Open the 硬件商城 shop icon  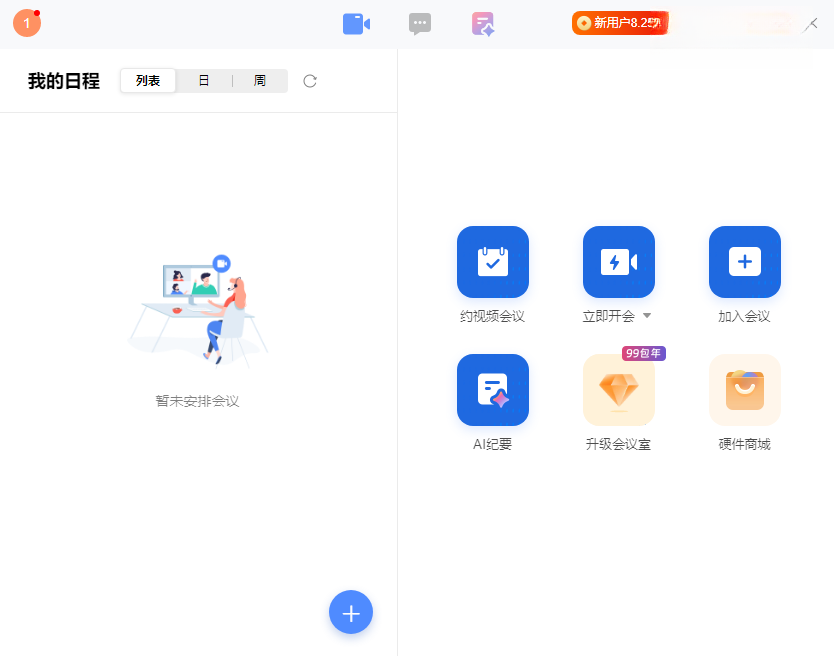(x=745, y=390)
